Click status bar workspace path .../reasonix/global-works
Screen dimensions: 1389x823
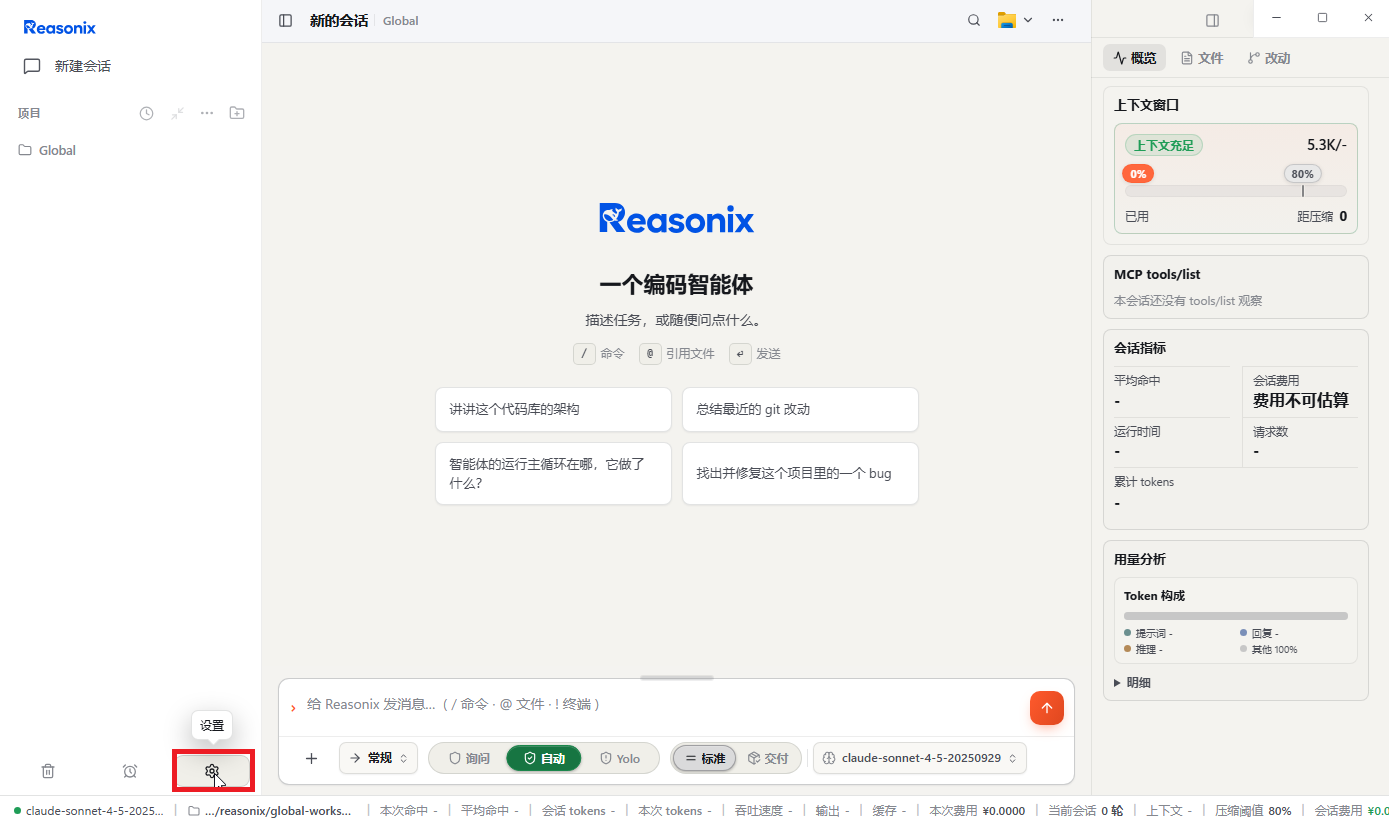(x=270, y=811)
